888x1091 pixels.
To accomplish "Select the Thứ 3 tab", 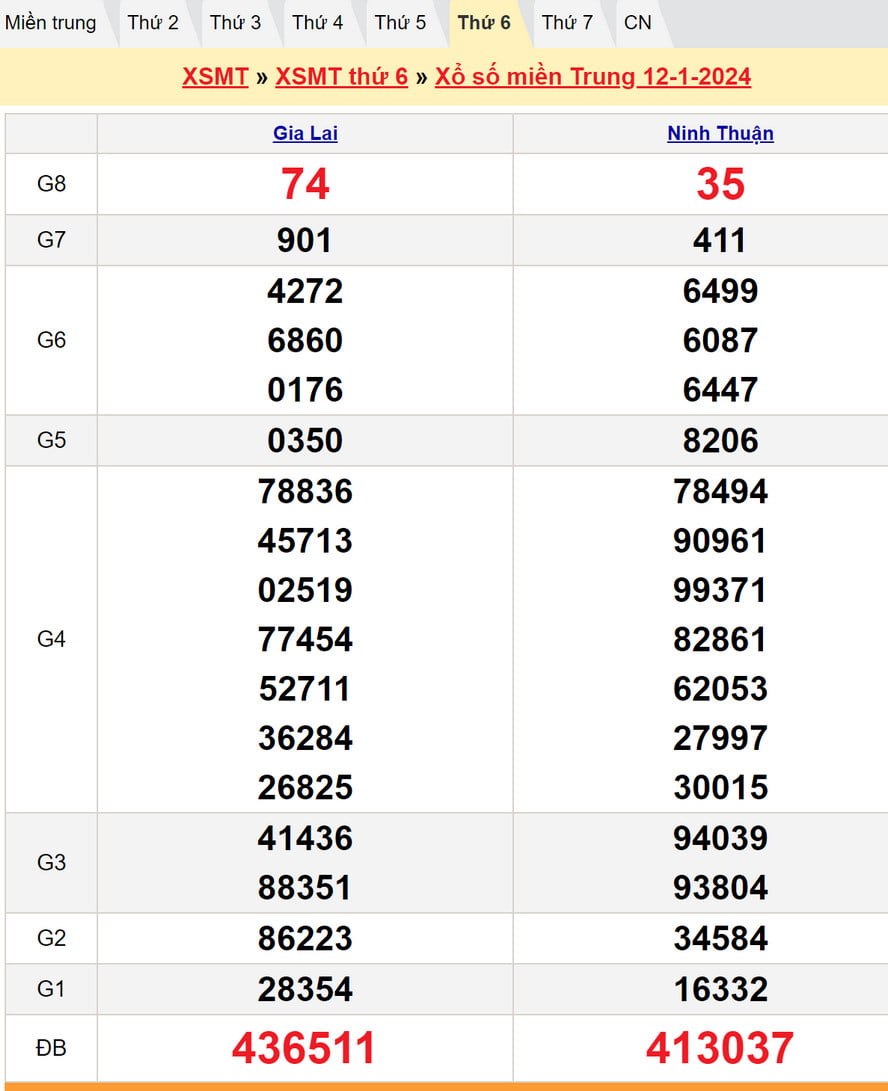I will pyautogui.click(x=235, y=22).
